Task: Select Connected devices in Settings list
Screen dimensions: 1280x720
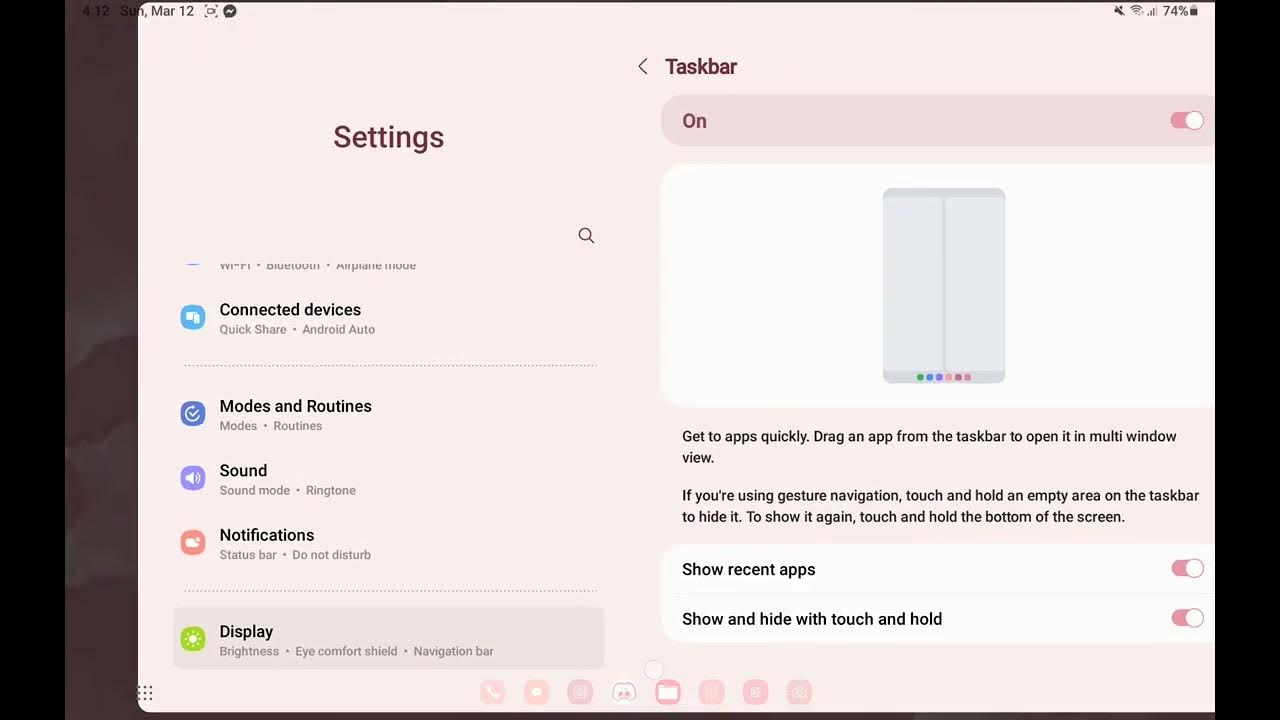Action: pos(389,318)
